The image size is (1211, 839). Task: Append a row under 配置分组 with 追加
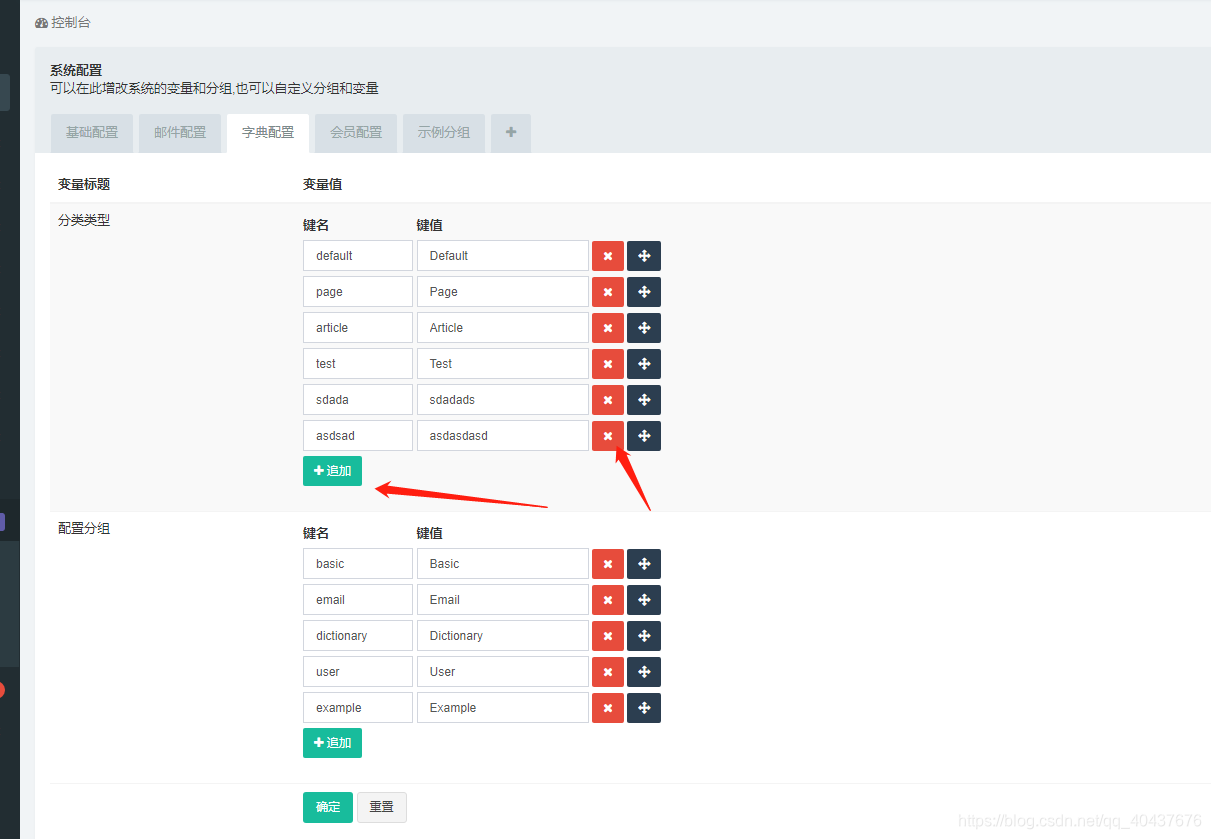pyautogui.click(x=332, y=743)
